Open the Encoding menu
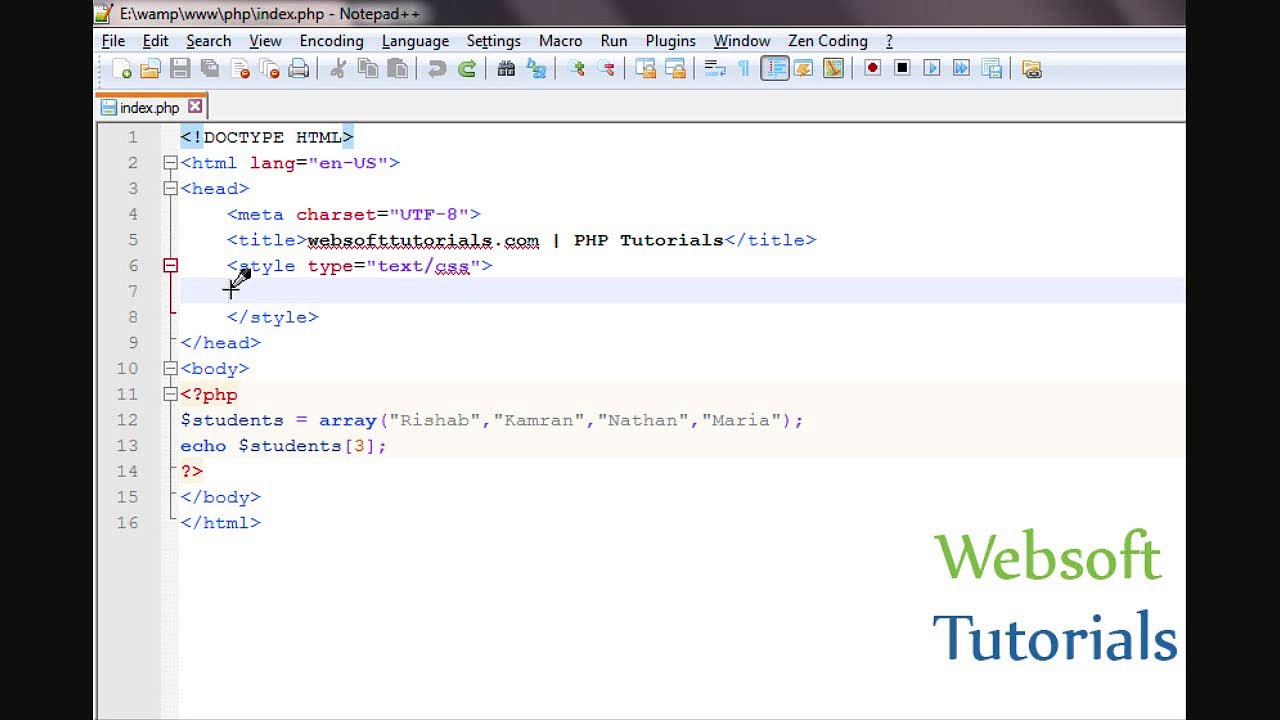Screen dimensions: 1280x720 pos(331,41)
